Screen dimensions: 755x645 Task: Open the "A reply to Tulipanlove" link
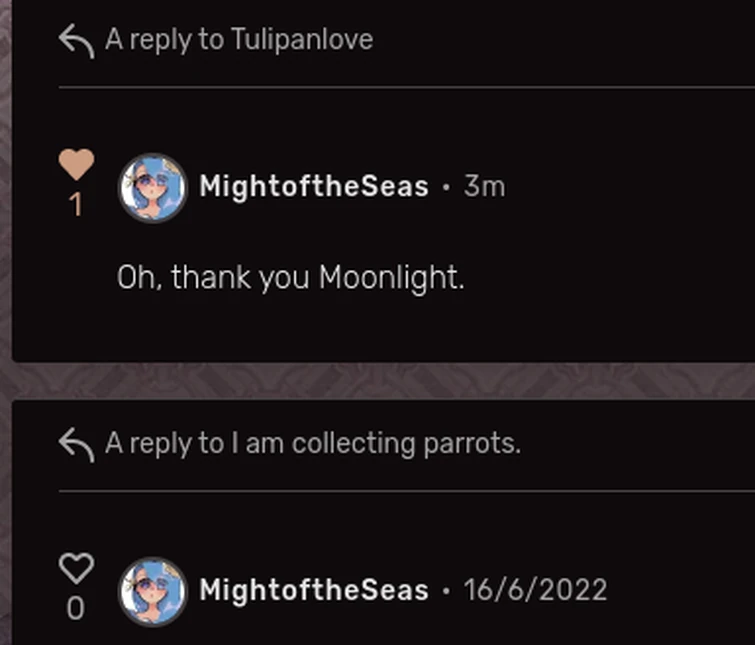click(239, 40)
